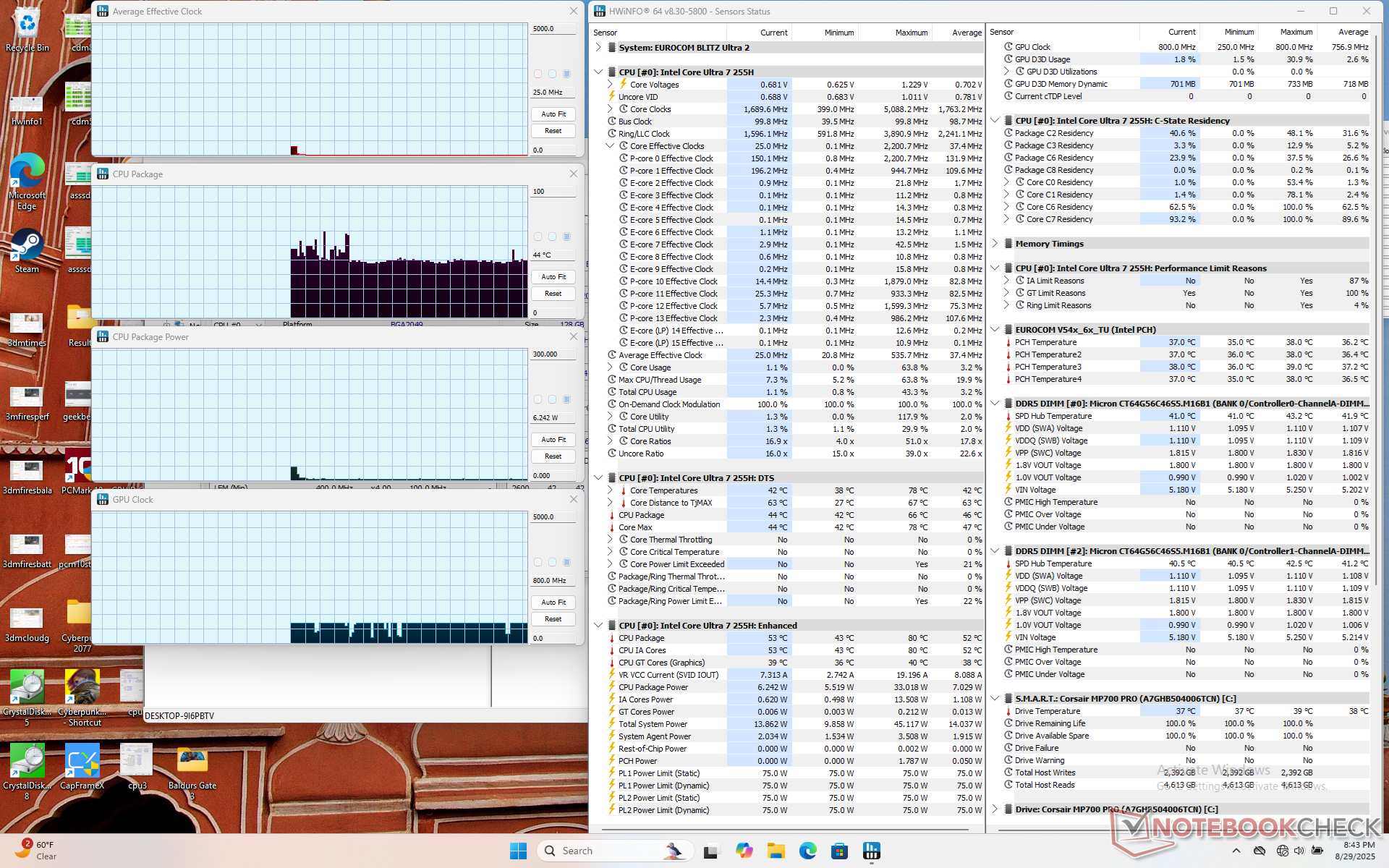Click Auto Fit in CPU Package graph
This screenshot has height=868, width=1389.
pos(553,277)
